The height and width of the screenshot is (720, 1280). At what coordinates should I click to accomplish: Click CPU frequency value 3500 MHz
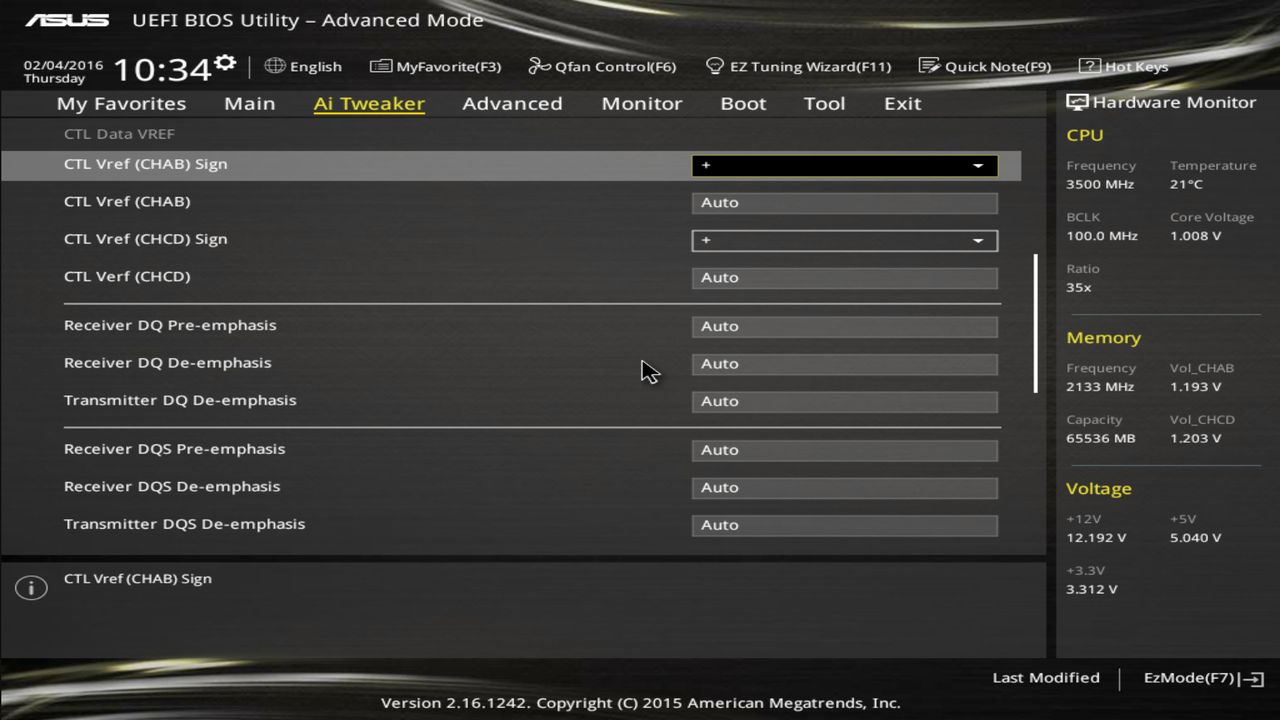[x=1100, y=184]
